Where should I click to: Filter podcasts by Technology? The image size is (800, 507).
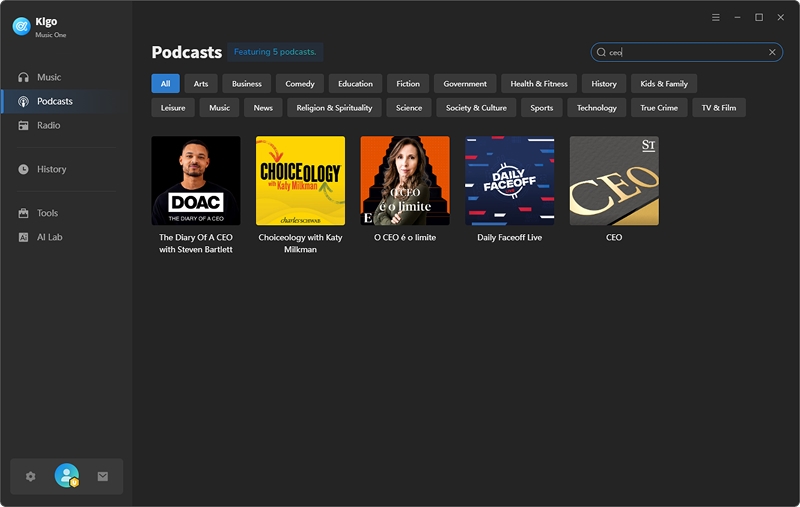click(596, 108)
